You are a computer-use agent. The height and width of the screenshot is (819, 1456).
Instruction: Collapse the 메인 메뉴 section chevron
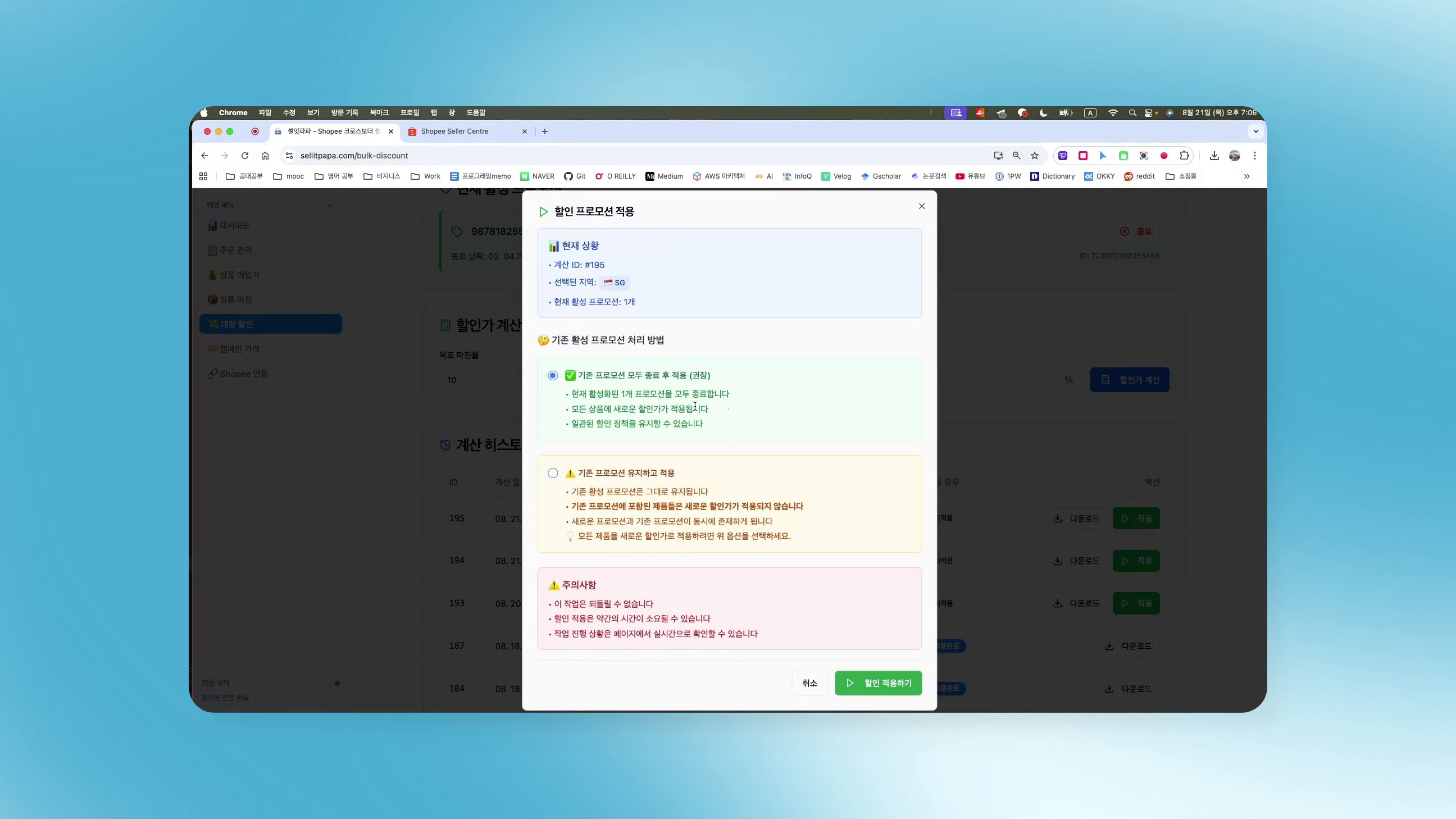pyautogui.click(x=330, y=204)
